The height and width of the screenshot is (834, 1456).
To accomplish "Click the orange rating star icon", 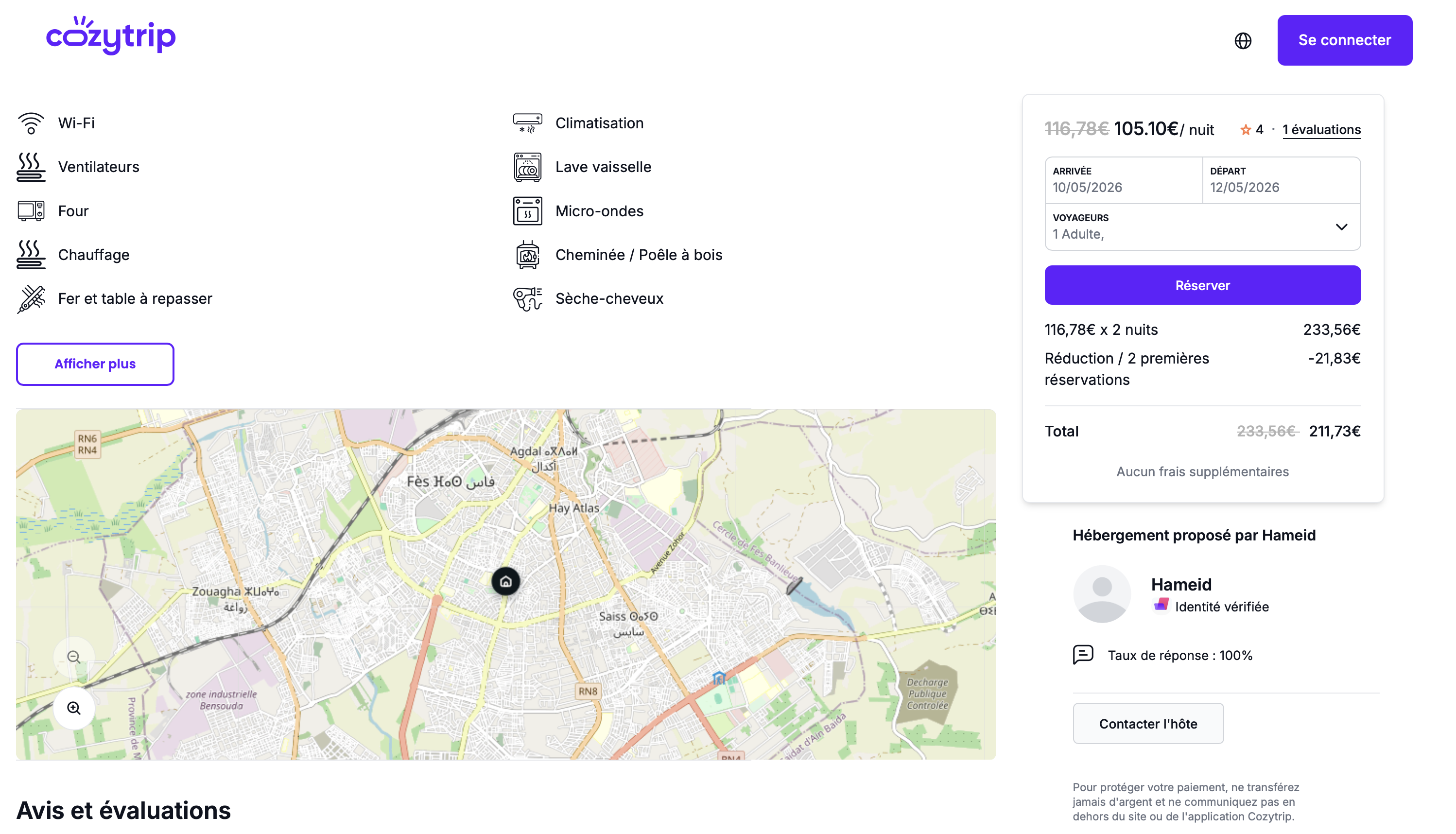I will [1245, 130].
